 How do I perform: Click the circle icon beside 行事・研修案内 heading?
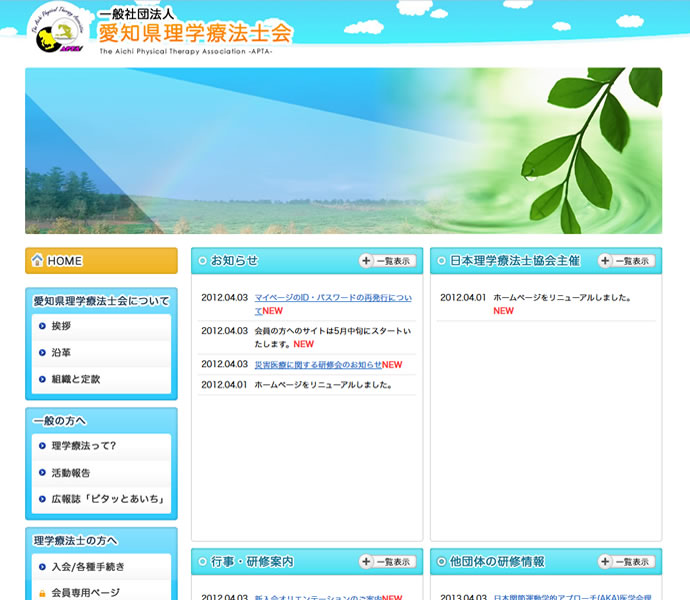pyautogui.click(x=202, y=562)
